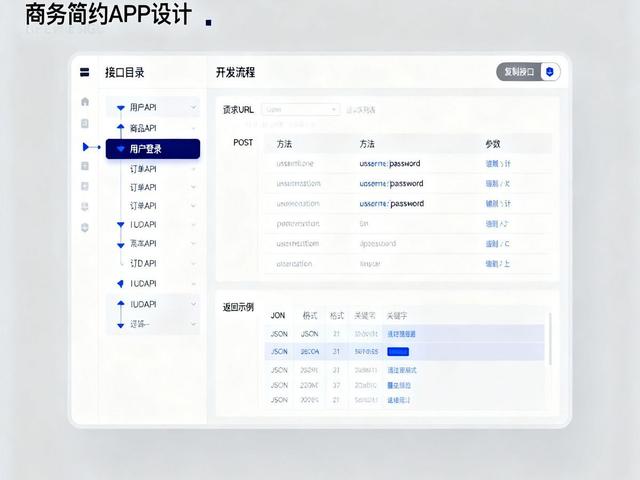Toggle the 复制接口 switch
Screen dimensions: 640x480
tap(528, 72)
